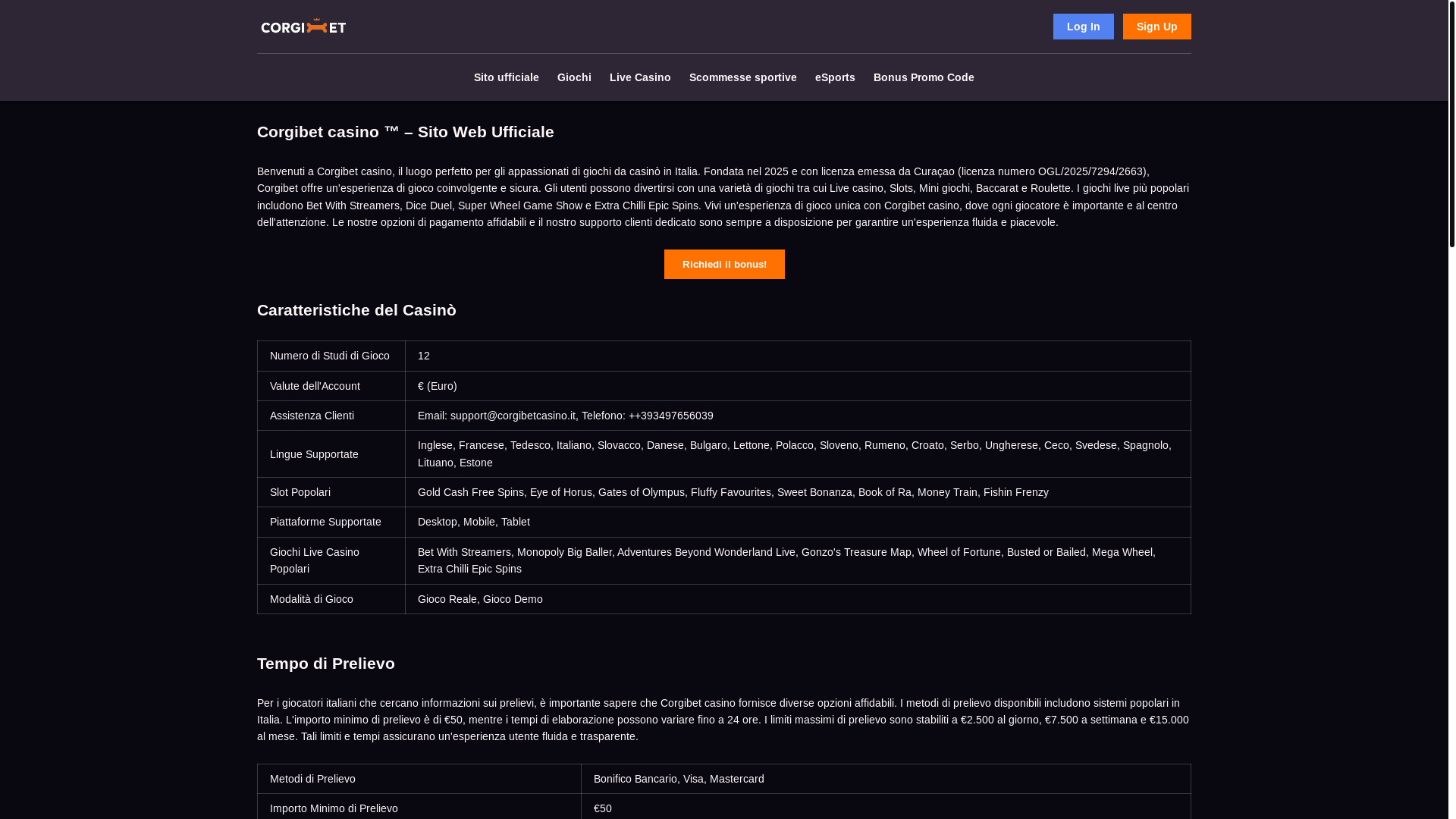Select the Metodi di Prelievo label cell
1456x819 pixels.
tap(419, 779)
